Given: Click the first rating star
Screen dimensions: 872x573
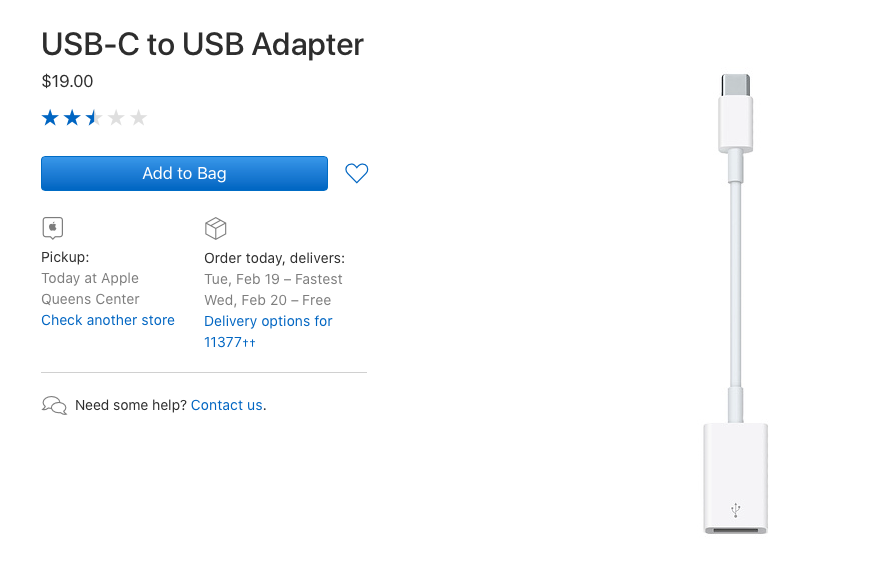Looking at the screenshot, I should tap(50, 118).
